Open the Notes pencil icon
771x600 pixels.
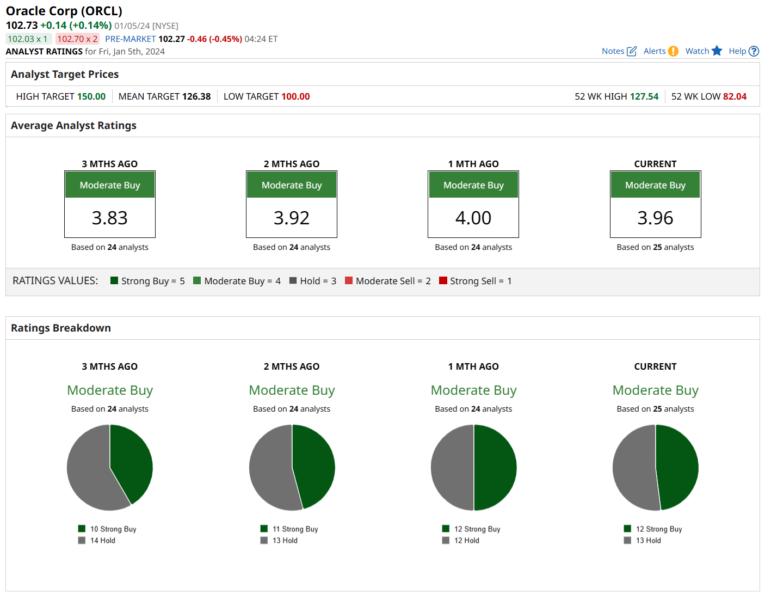click(631, 51)
